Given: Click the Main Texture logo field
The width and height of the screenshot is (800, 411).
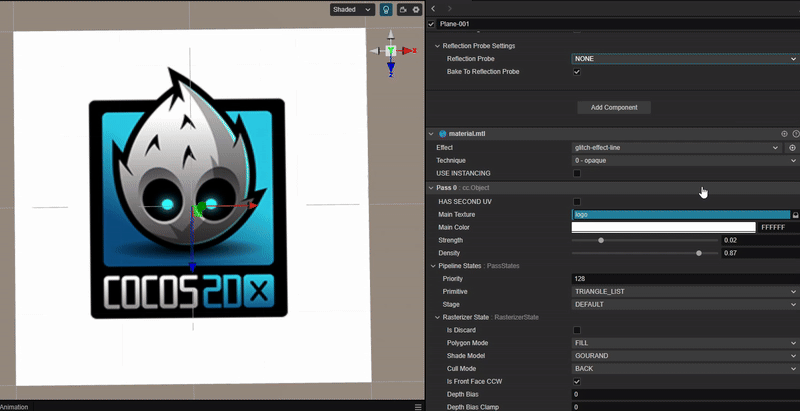Looking at the screenshot, I should pos(681,215).
